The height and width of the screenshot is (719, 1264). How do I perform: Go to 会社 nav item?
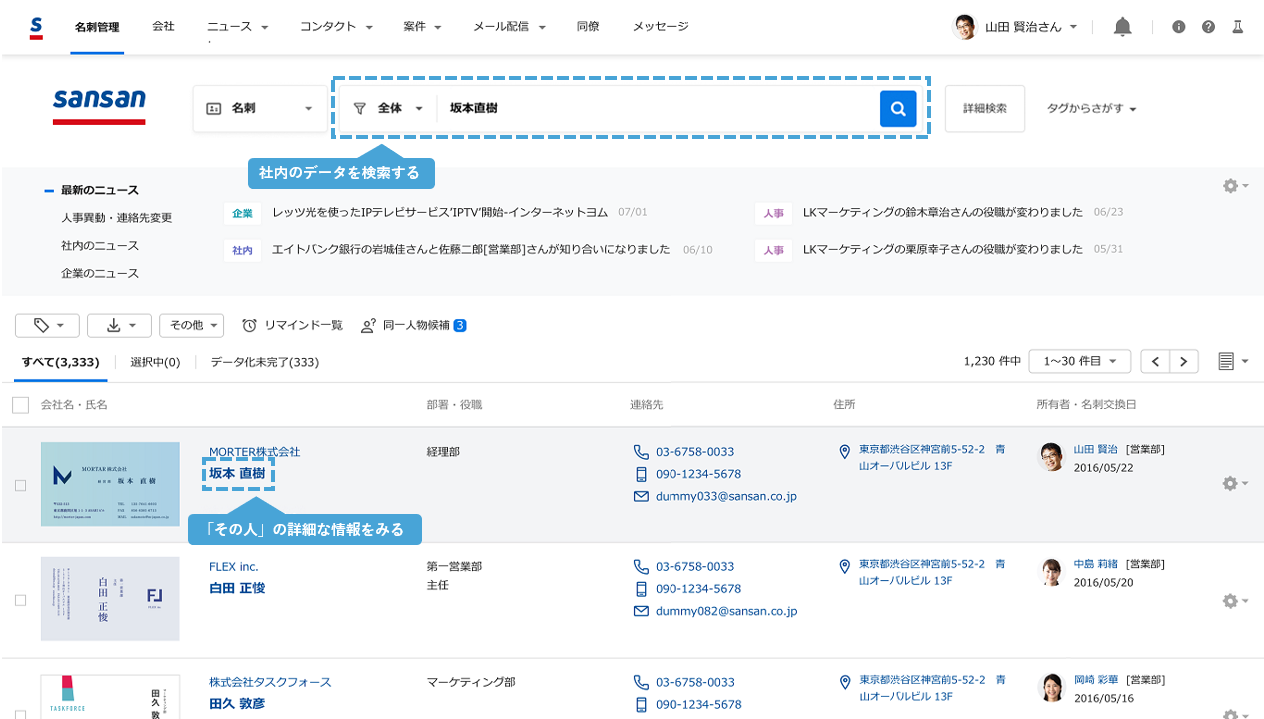(x=163, y=27)
